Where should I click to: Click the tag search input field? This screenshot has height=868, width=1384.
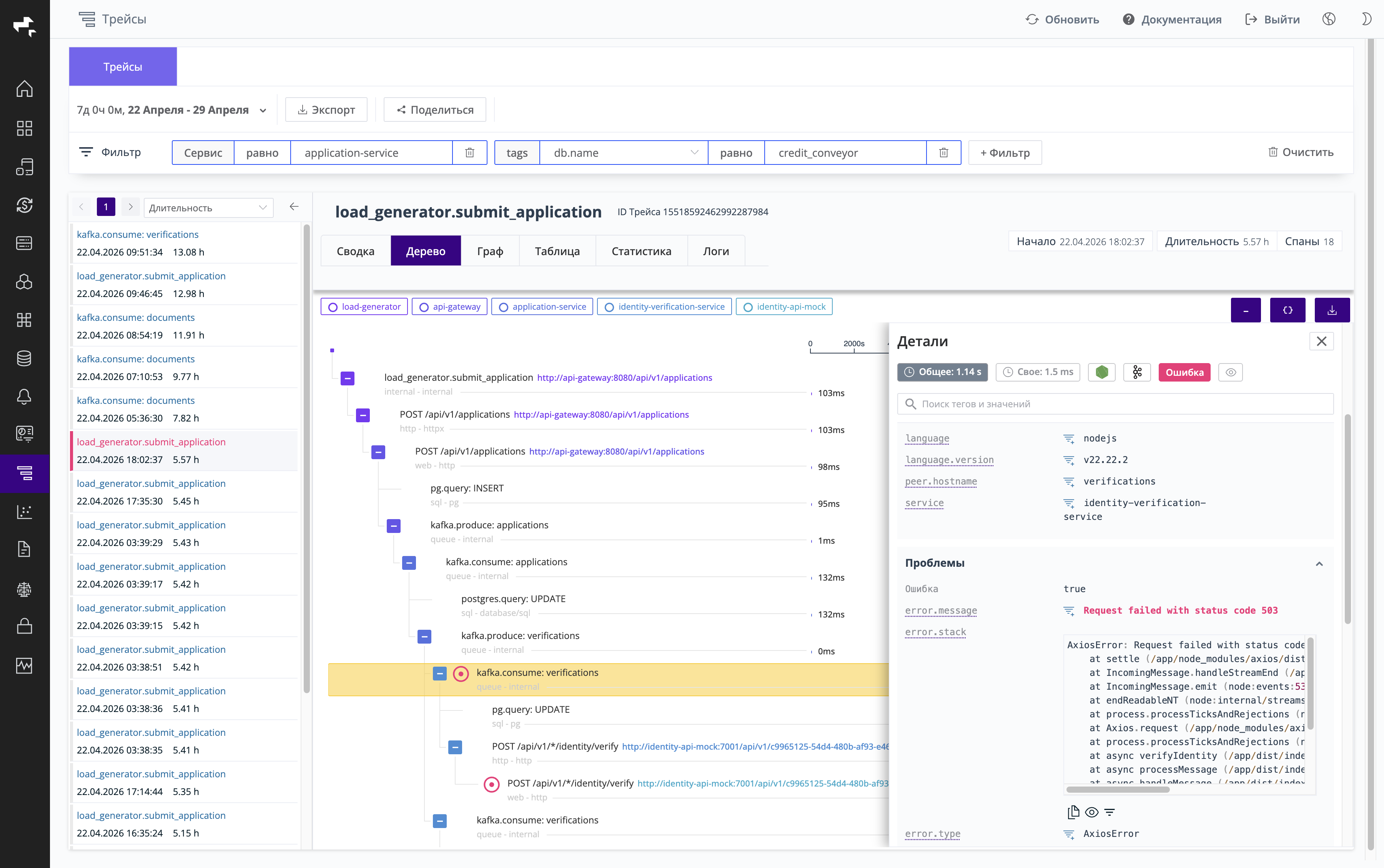click(1115, 403)
